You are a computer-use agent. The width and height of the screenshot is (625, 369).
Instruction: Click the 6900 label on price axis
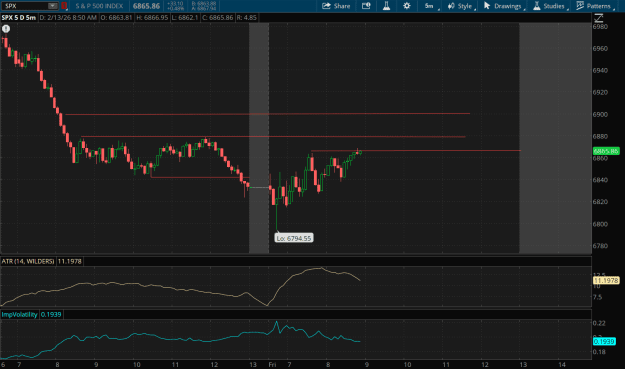pos(600,114)
